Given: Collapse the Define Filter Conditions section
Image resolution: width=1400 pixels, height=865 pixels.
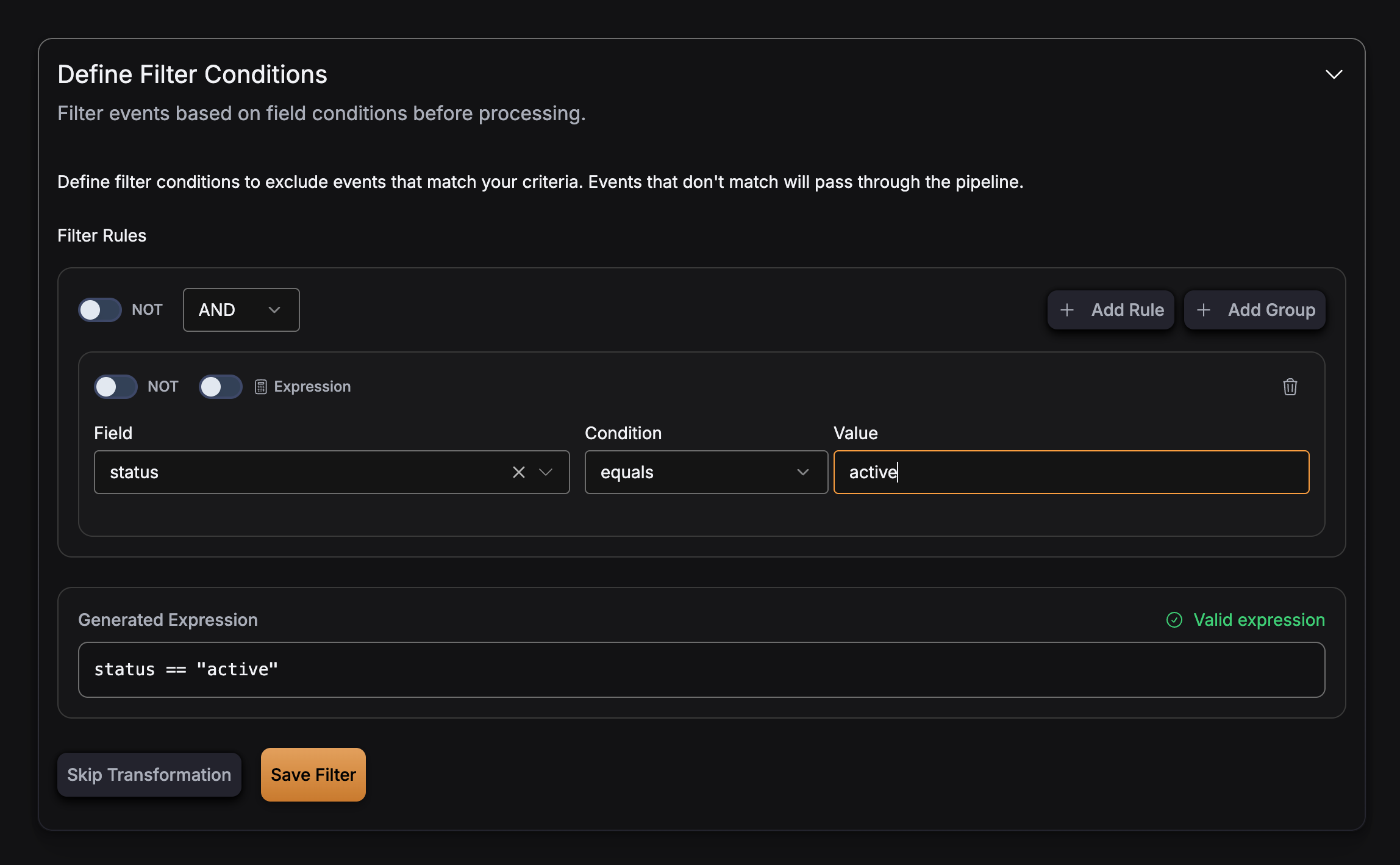Looking at the screenshot, I should tap(1334, 74).
